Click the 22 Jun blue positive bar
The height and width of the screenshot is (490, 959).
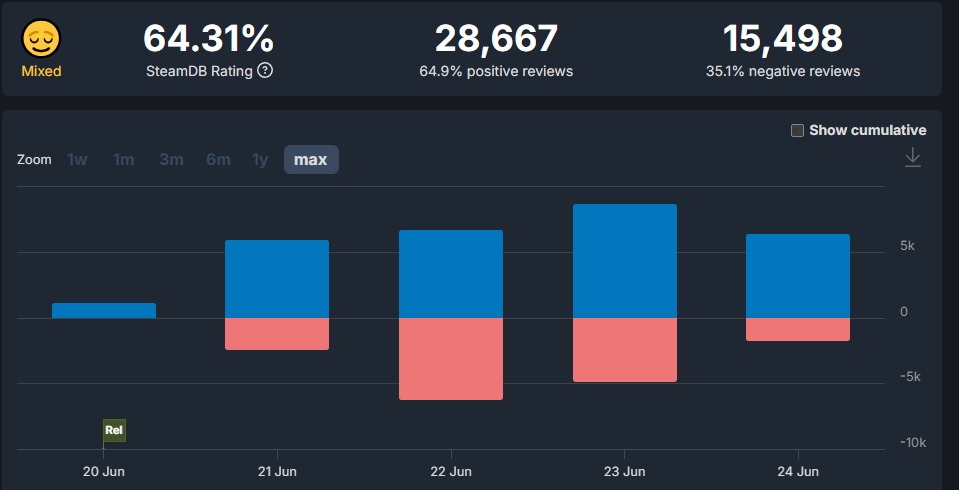point(451,274)
